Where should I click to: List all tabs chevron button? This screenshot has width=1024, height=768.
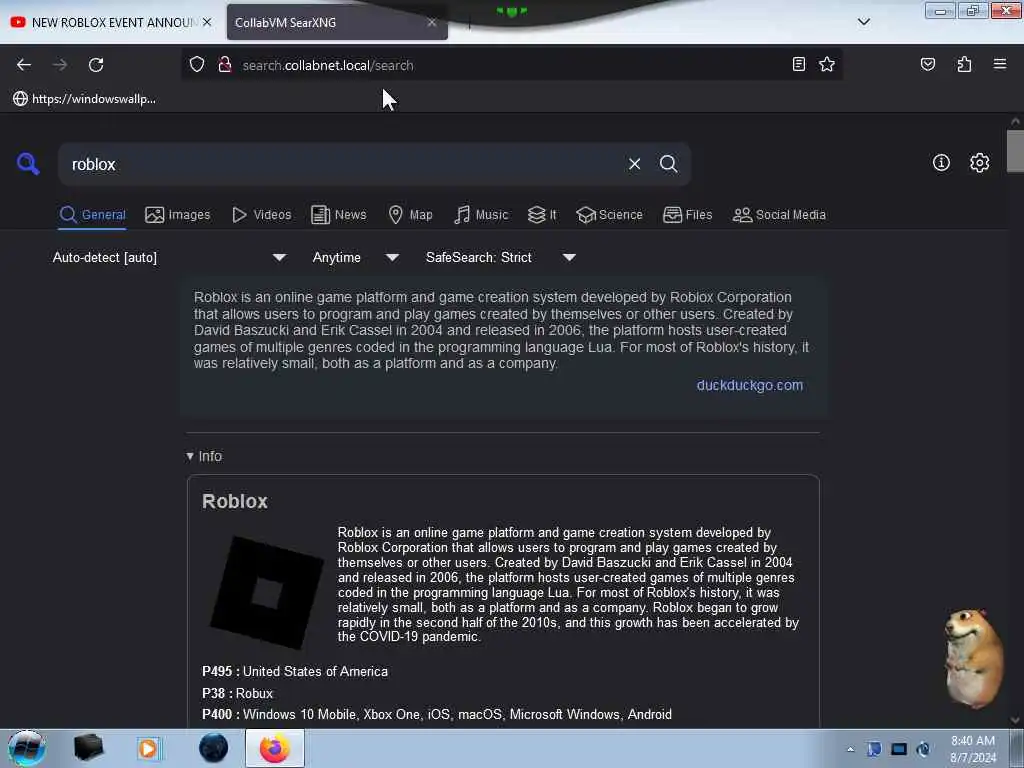[863, 22]
